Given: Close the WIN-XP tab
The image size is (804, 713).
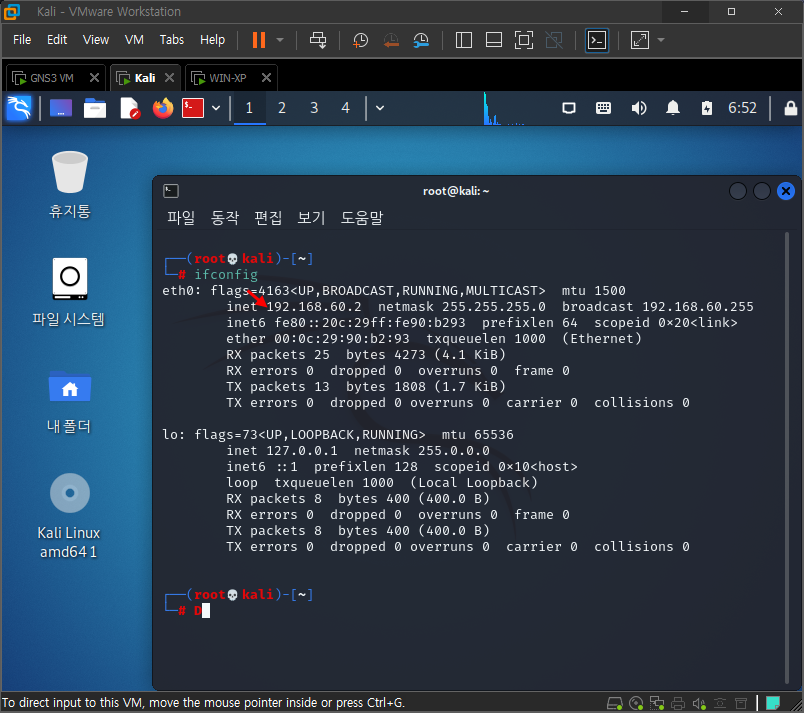Looking at the screenshot, I should [266, 78].
